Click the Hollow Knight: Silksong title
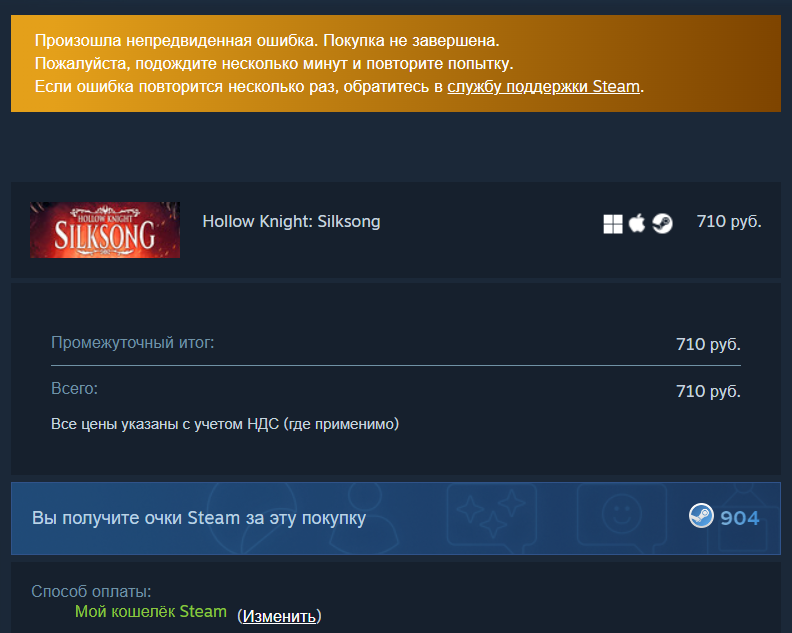 [291, 221]
